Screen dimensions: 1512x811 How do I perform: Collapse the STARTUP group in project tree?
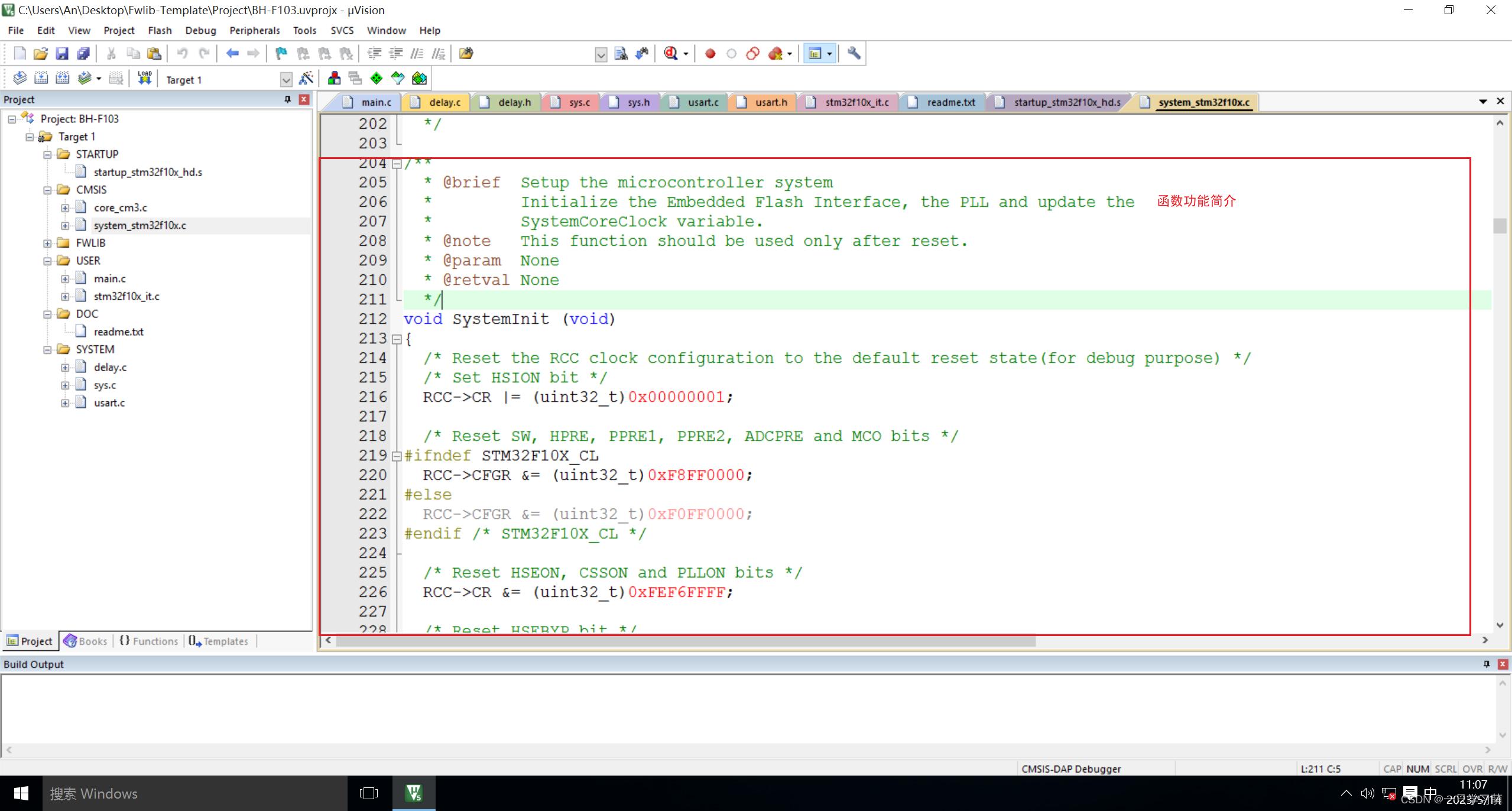47,155
